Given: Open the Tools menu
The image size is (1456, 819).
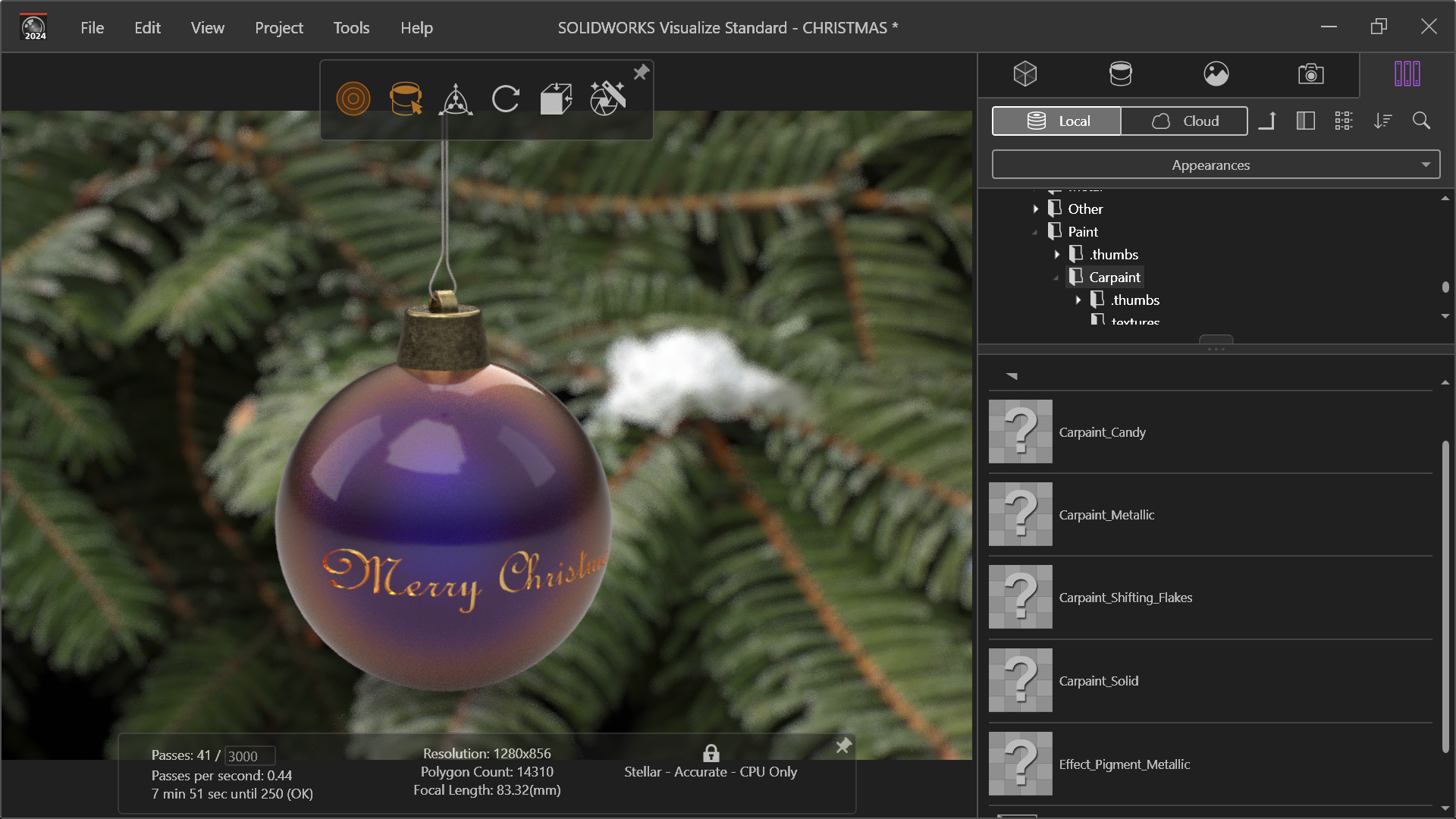Looking at the screenshot, I should (x=351, y=28).
